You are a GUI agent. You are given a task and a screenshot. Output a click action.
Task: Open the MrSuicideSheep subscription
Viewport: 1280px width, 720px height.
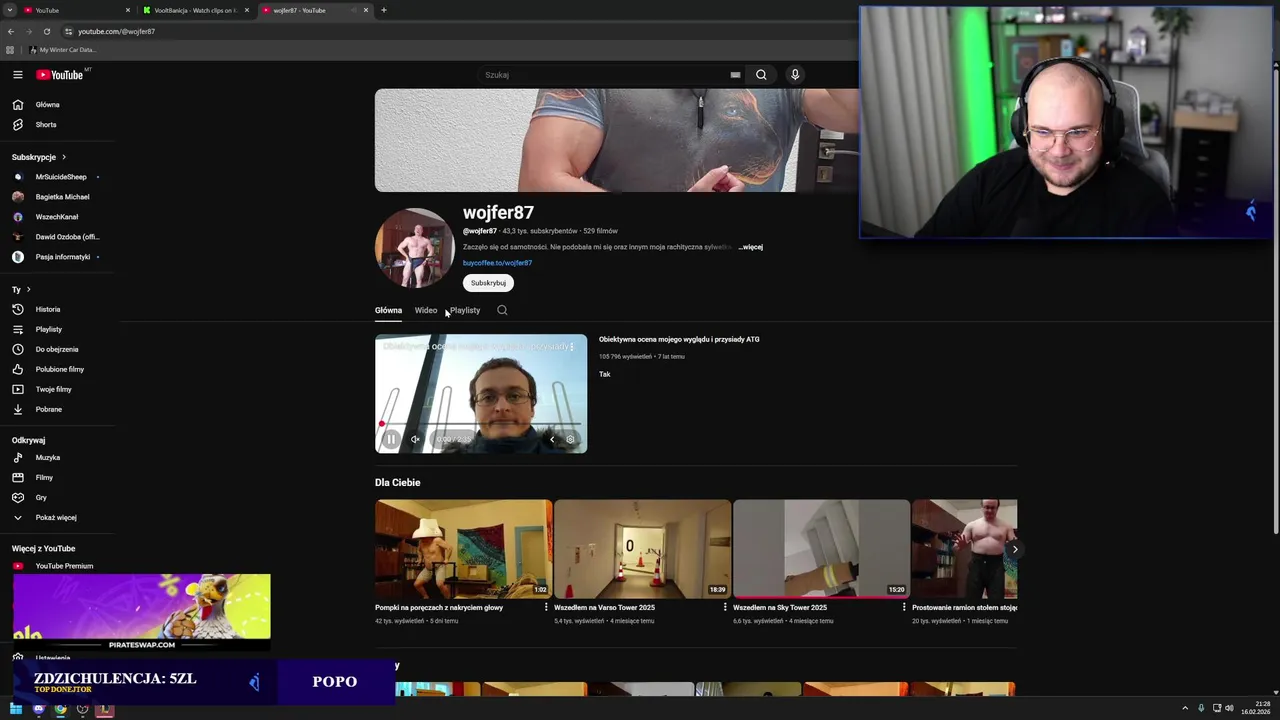(x=60, y=177)
